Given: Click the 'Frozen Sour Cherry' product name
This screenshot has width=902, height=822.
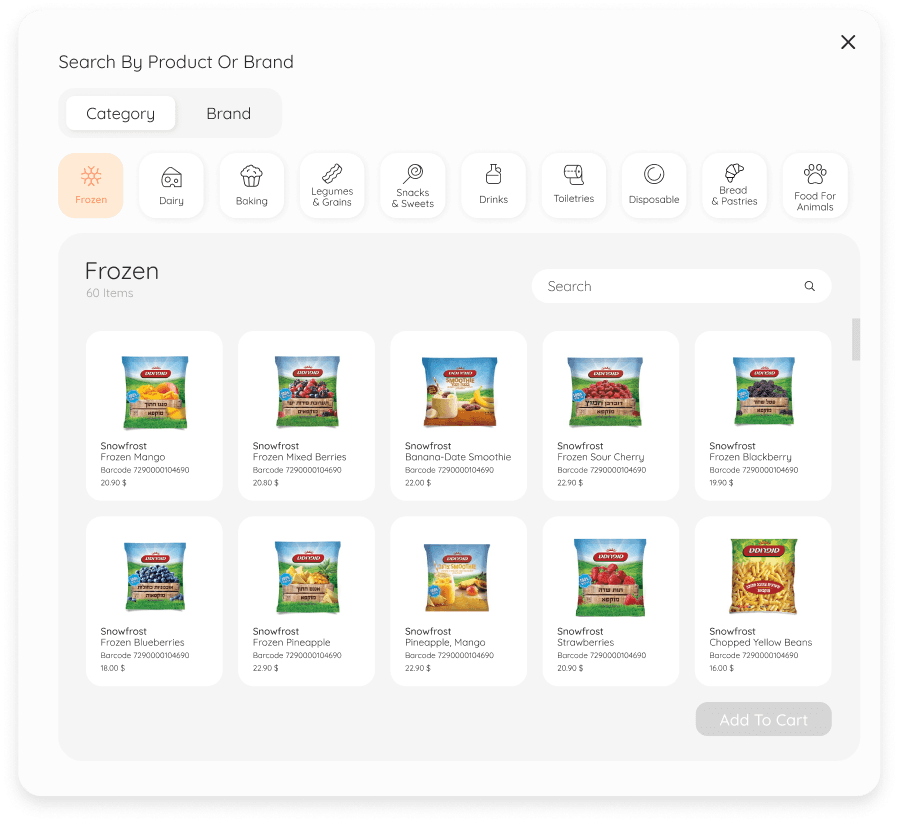Looking at the screenshot, I should point(601,457).
